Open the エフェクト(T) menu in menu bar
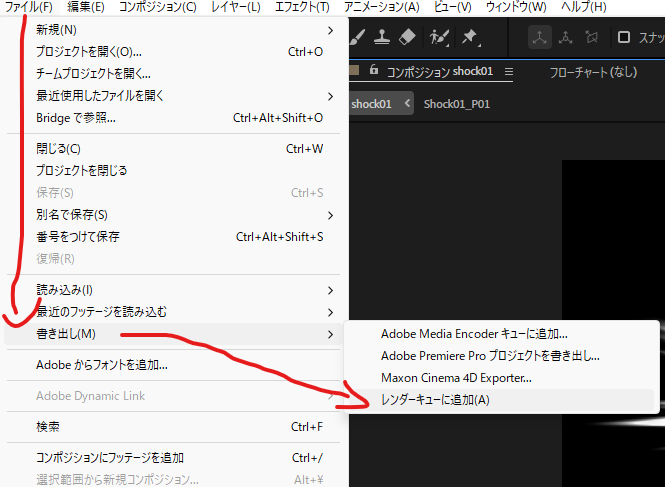665x487 pixels. 302,7
